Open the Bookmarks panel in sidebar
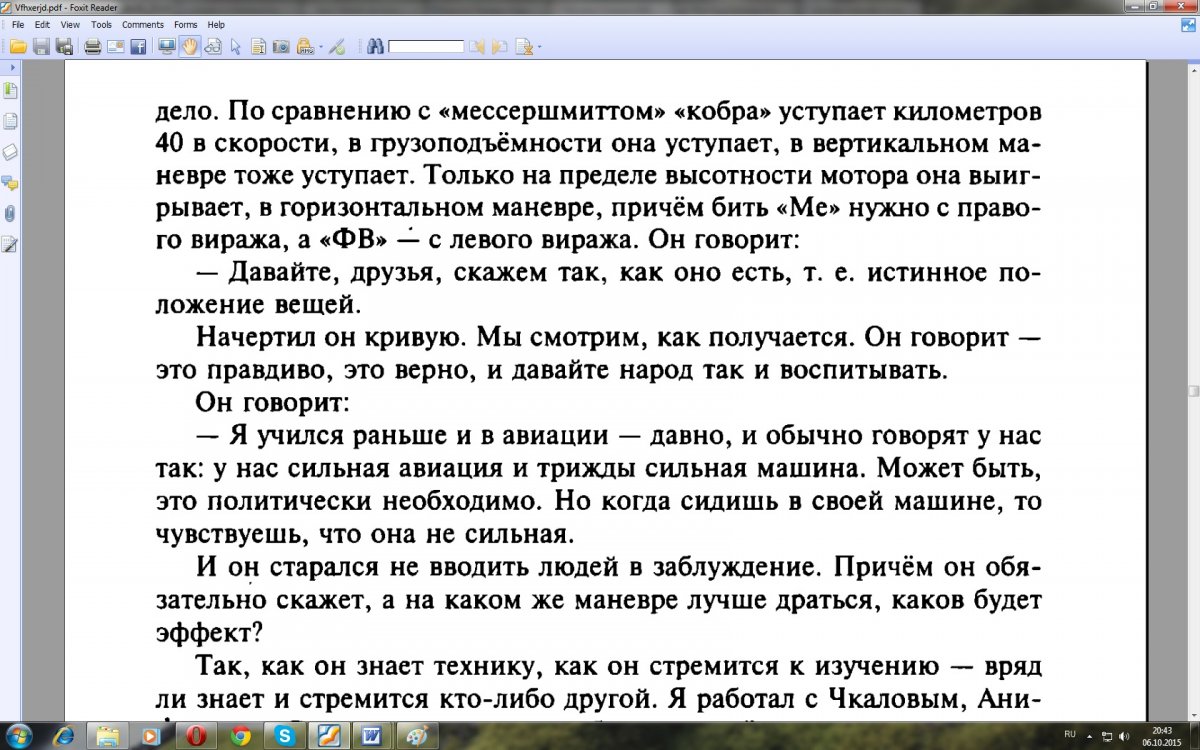 pyautogui.click(x=10, y=91)
